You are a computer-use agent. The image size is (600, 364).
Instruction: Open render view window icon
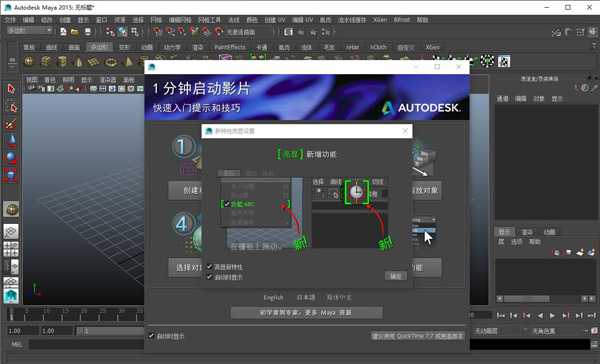pyautogui.click(x=288, y=32)
